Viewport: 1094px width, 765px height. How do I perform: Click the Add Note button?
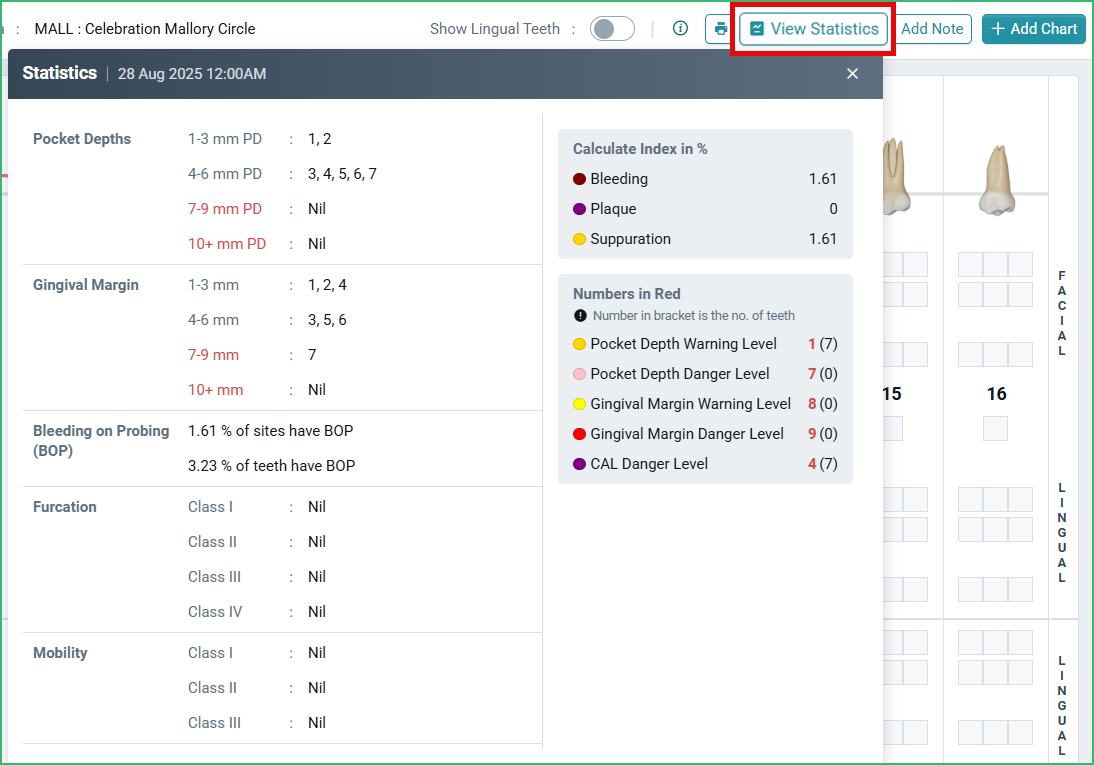[933, 29]
